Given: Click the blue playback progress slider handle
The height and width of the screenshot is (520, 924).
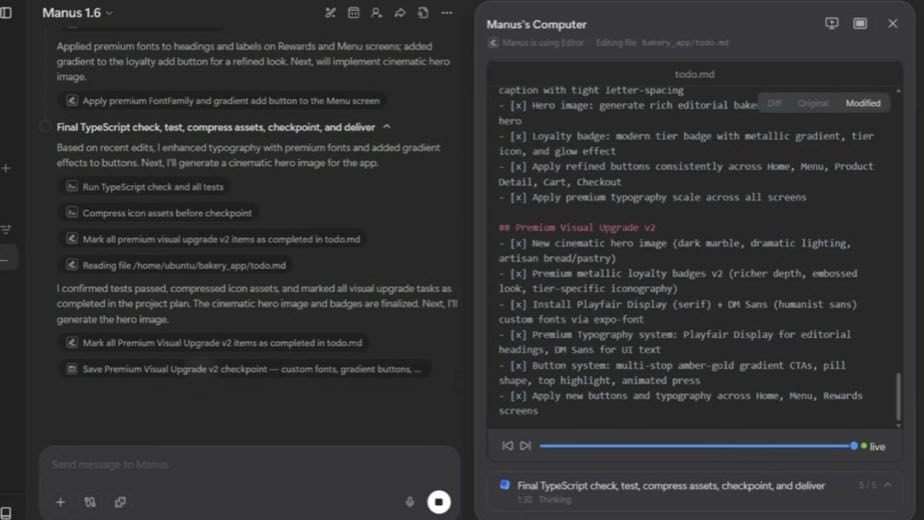Looking at the screenshot, I should coord(854,446).
